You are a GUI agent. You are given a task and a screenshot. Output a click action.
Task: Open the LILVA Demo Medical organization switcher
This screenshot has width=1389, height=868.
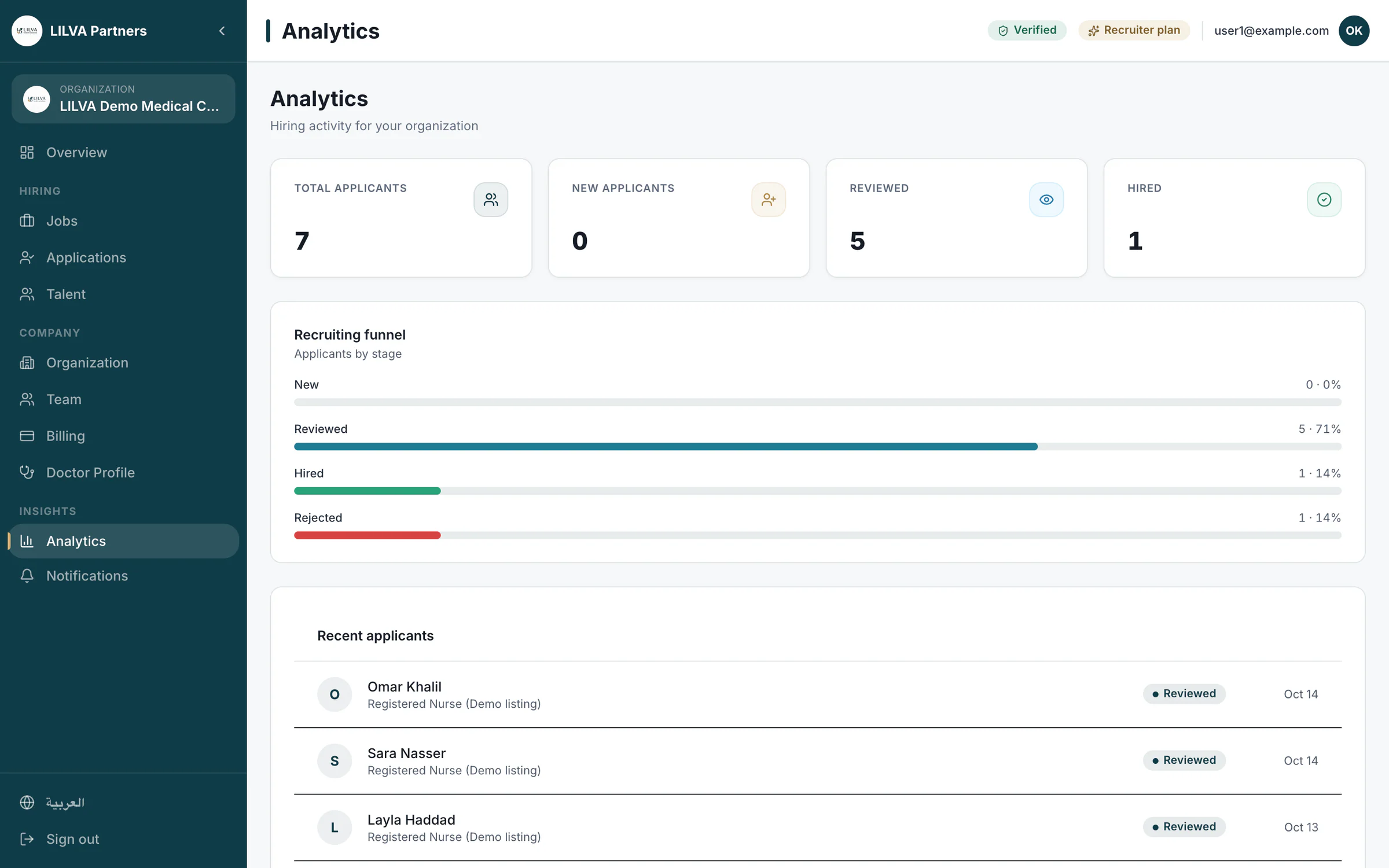click(x=123, y=99)
